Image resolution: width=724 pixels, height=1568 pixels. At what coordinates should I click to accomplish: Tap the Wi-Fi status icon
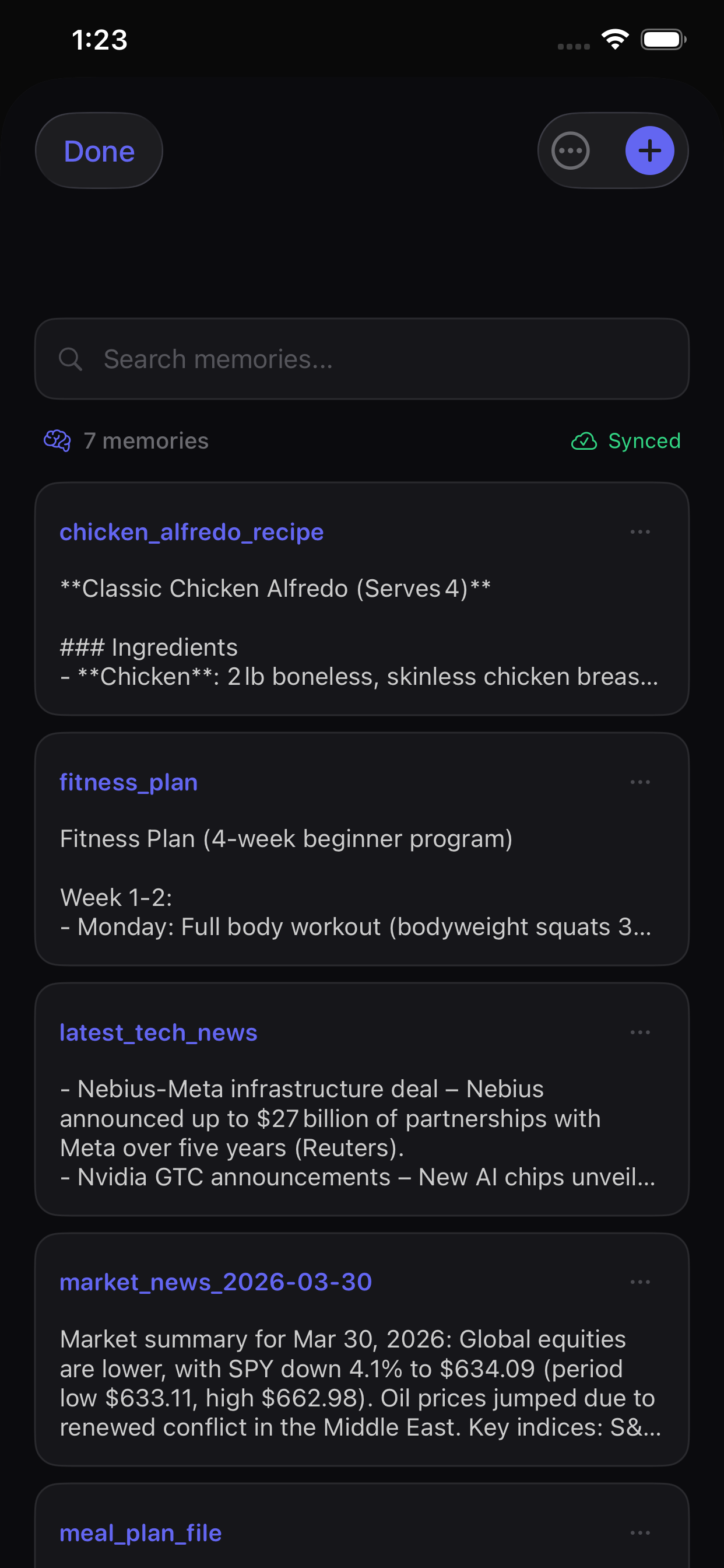click(x=614, y=40)
